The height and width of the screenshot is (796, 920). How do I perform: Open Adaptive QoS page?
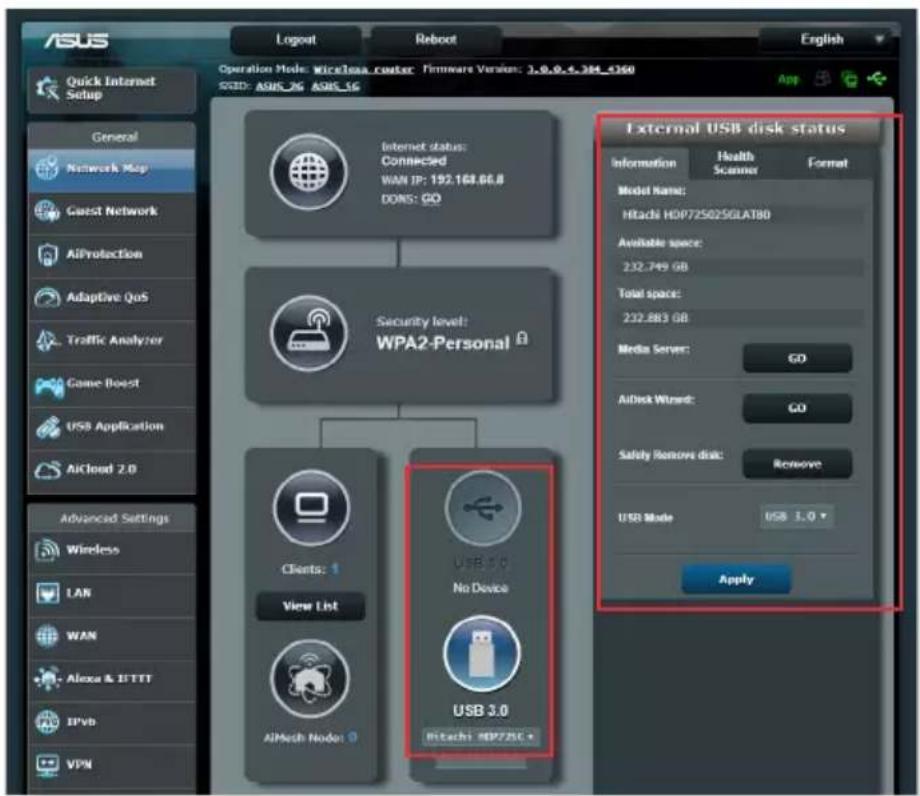click(x=111, y=297)
